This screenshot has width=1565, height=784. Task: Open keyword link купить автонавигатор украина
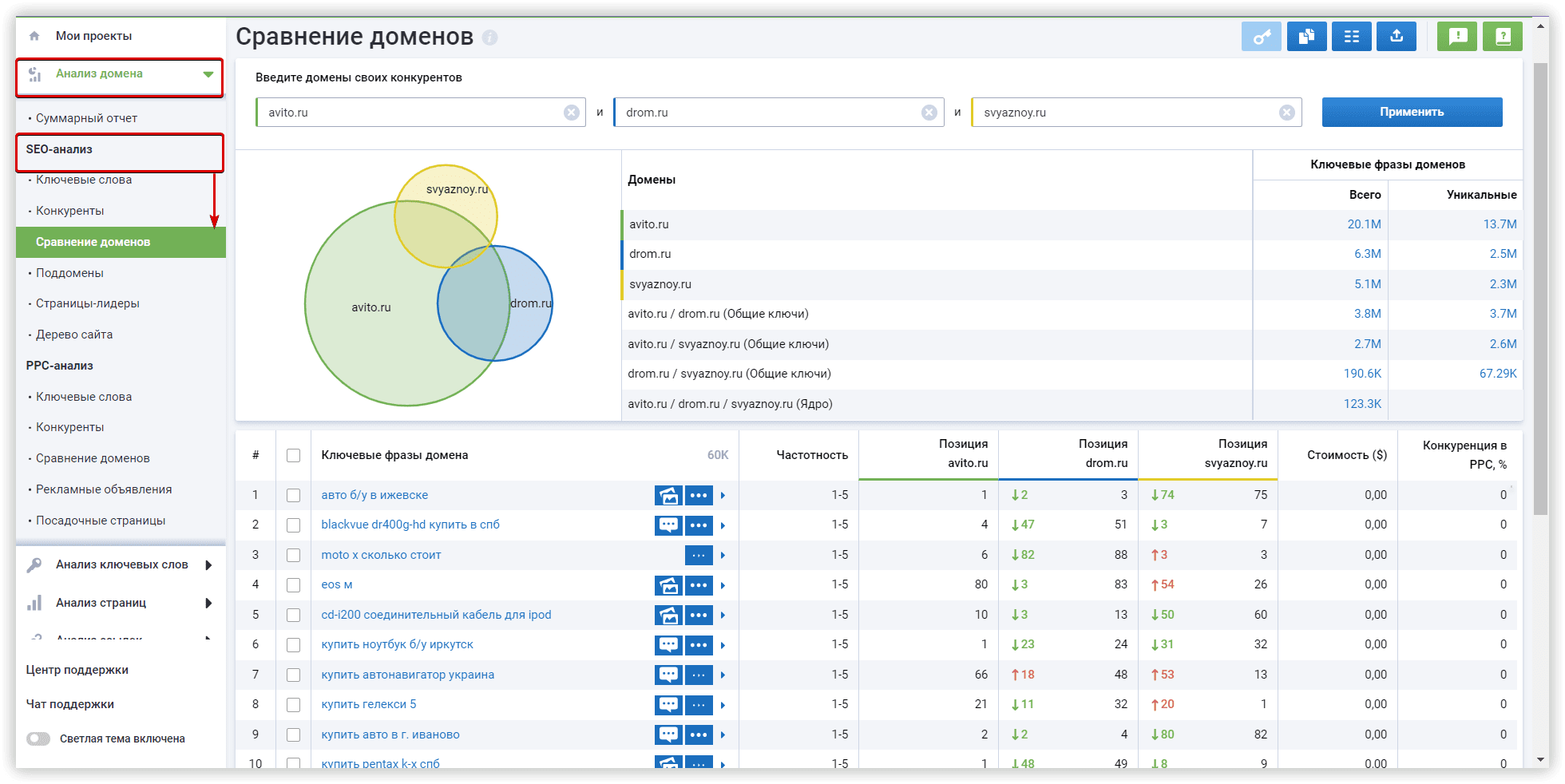pyautogui.click(x=408, y=675)
